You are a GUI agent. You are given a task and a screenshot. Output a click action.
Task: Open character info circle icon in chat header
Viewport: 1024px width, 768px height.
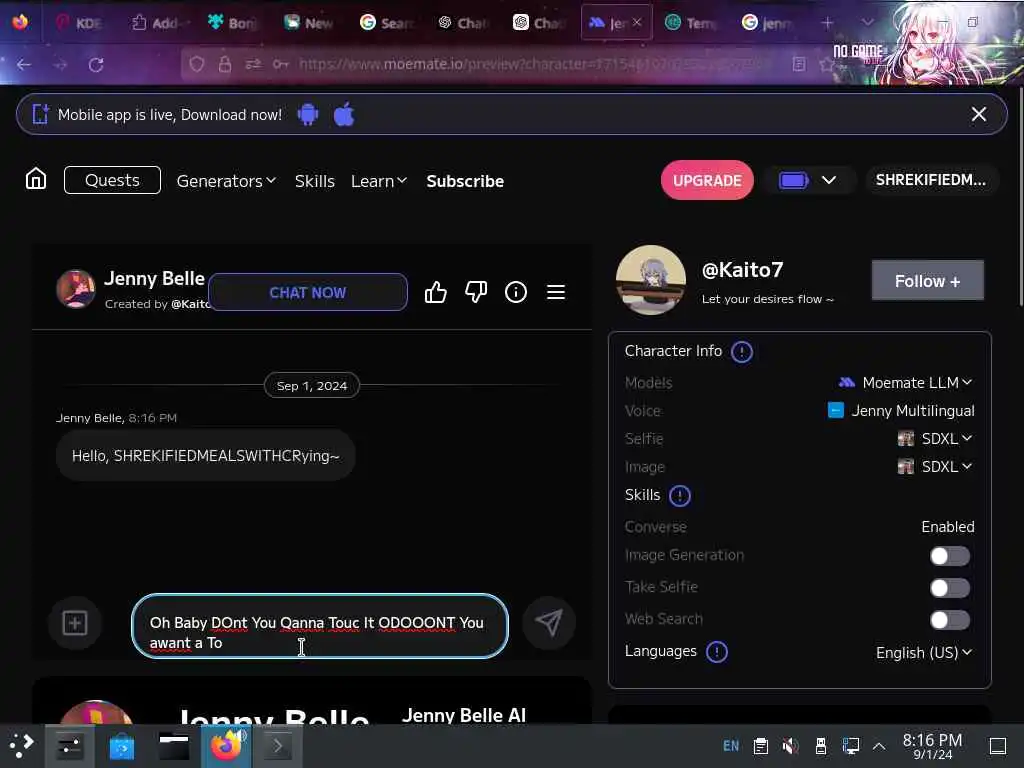tap(516, 292)
